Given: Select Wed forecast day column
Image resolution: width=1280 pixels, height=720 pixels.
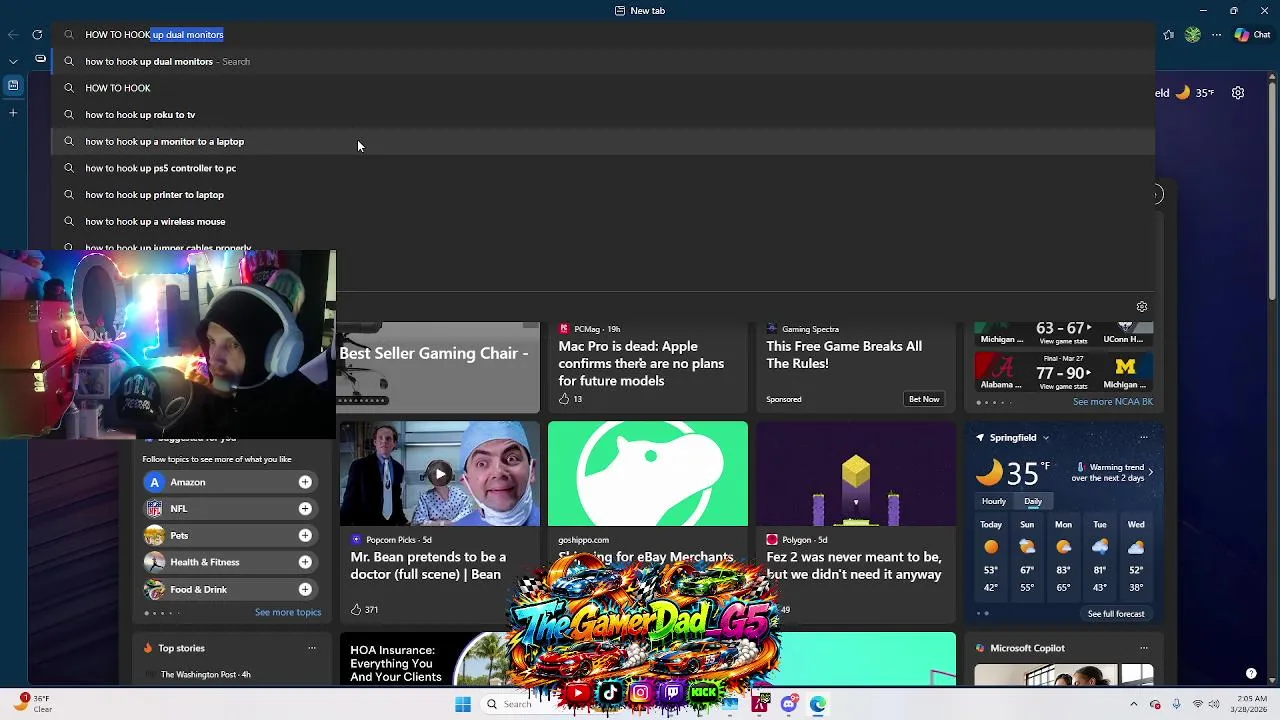Looking at the screenshot, I should (1136, 556).
